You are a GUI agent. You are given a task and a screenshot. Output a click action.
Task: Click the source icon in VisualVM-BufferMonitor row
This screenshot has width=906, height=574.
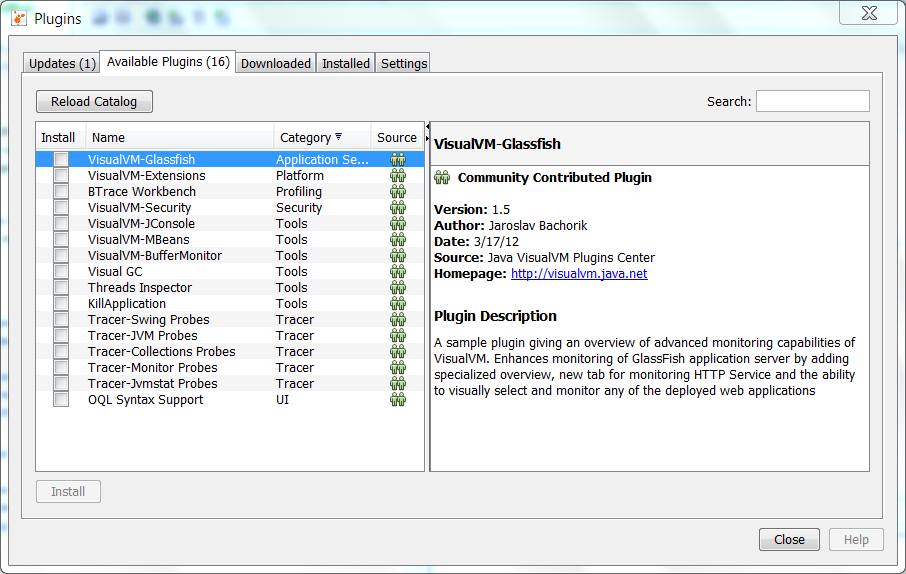click(398, 255)
